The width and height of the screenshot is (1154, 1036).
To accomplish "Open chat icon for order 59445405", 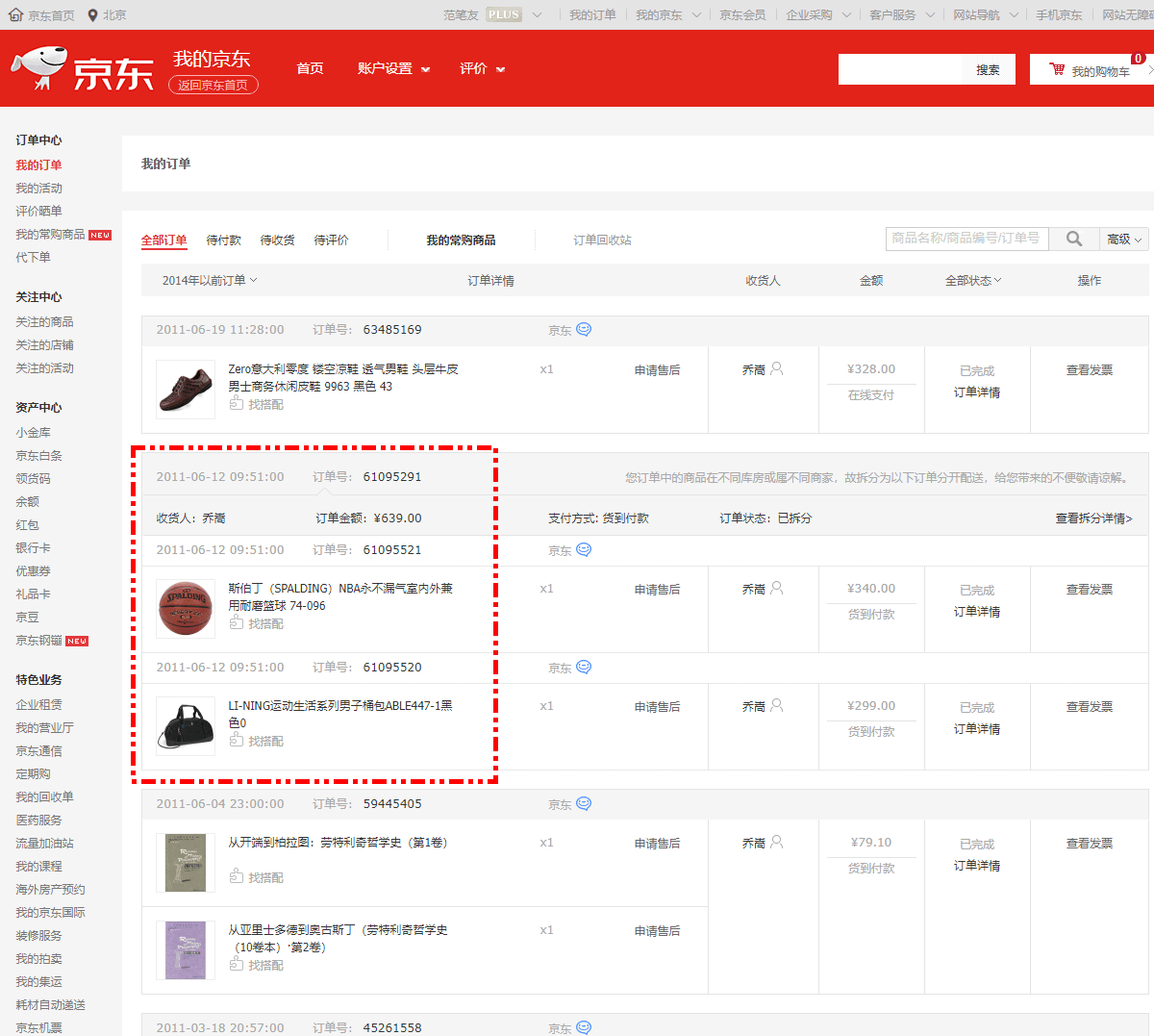I will click(584, 803).
